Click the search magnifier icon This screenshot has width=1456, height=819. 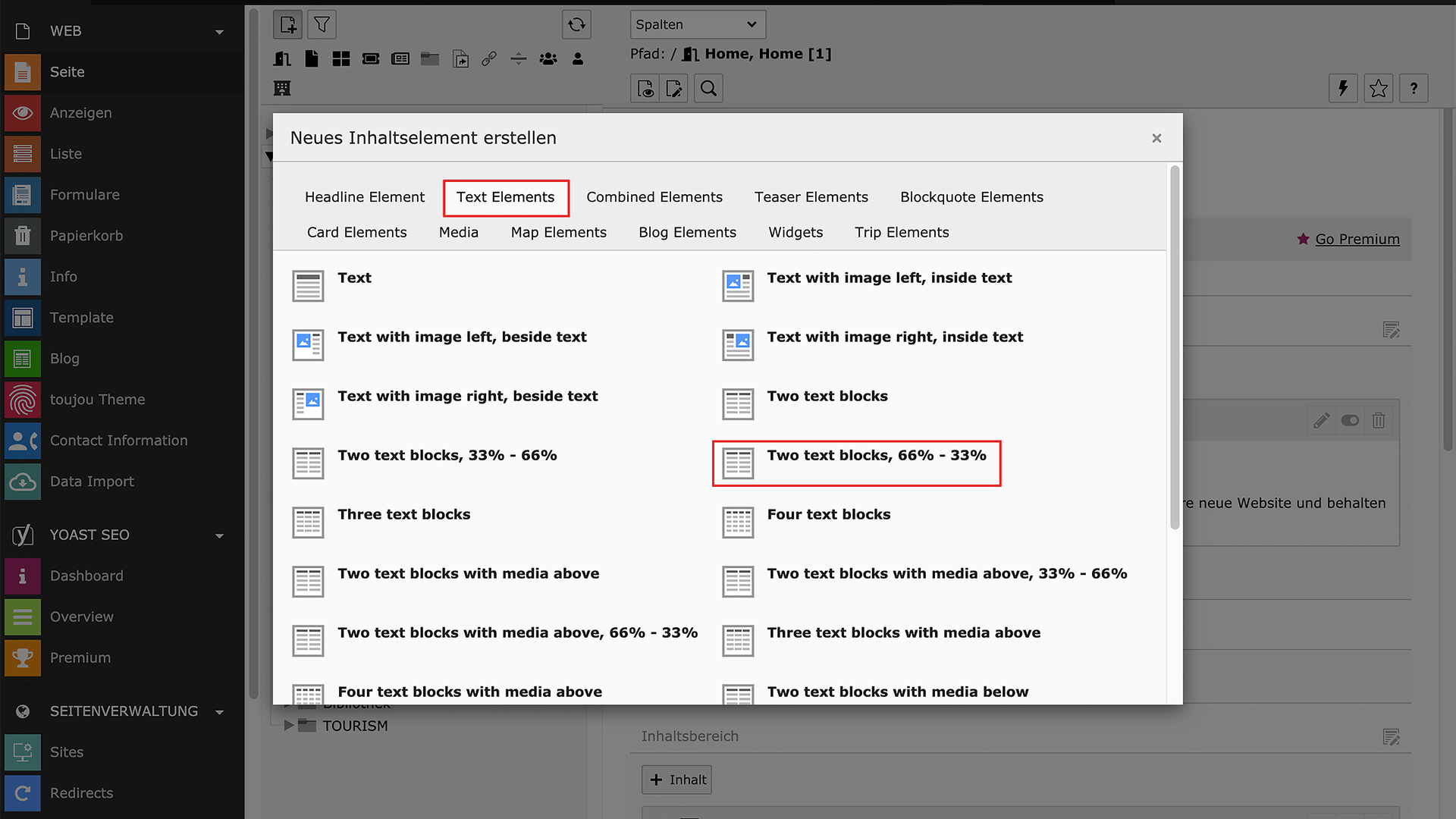click(x=708, y=89)
